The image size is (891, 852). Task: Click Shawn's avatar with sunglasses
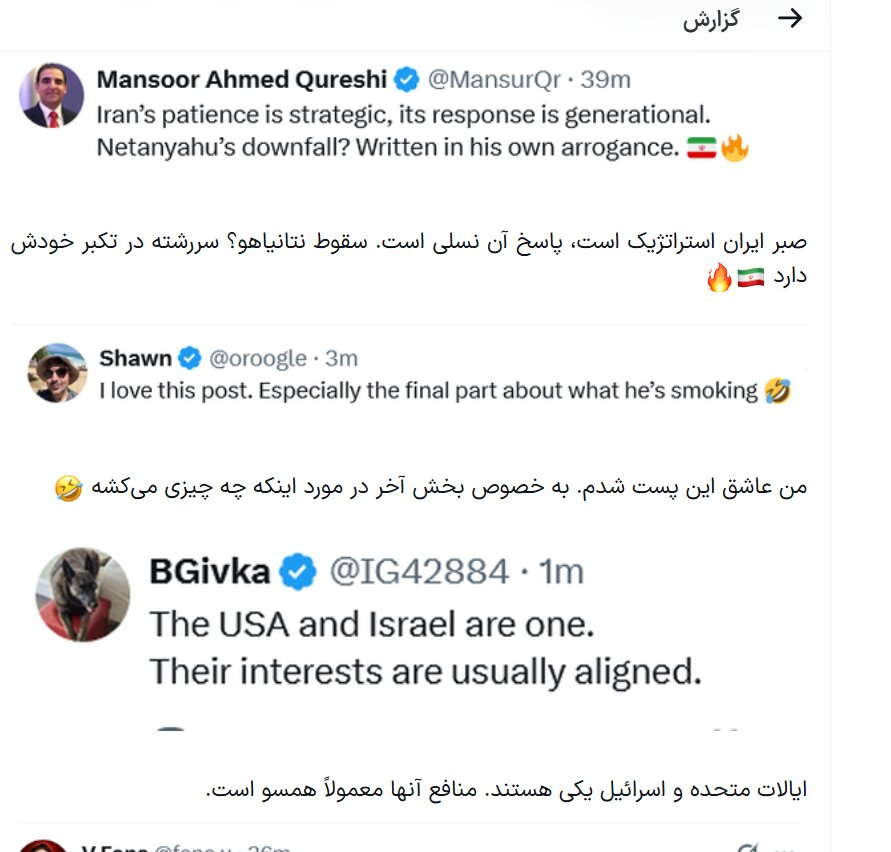point(57,373)
